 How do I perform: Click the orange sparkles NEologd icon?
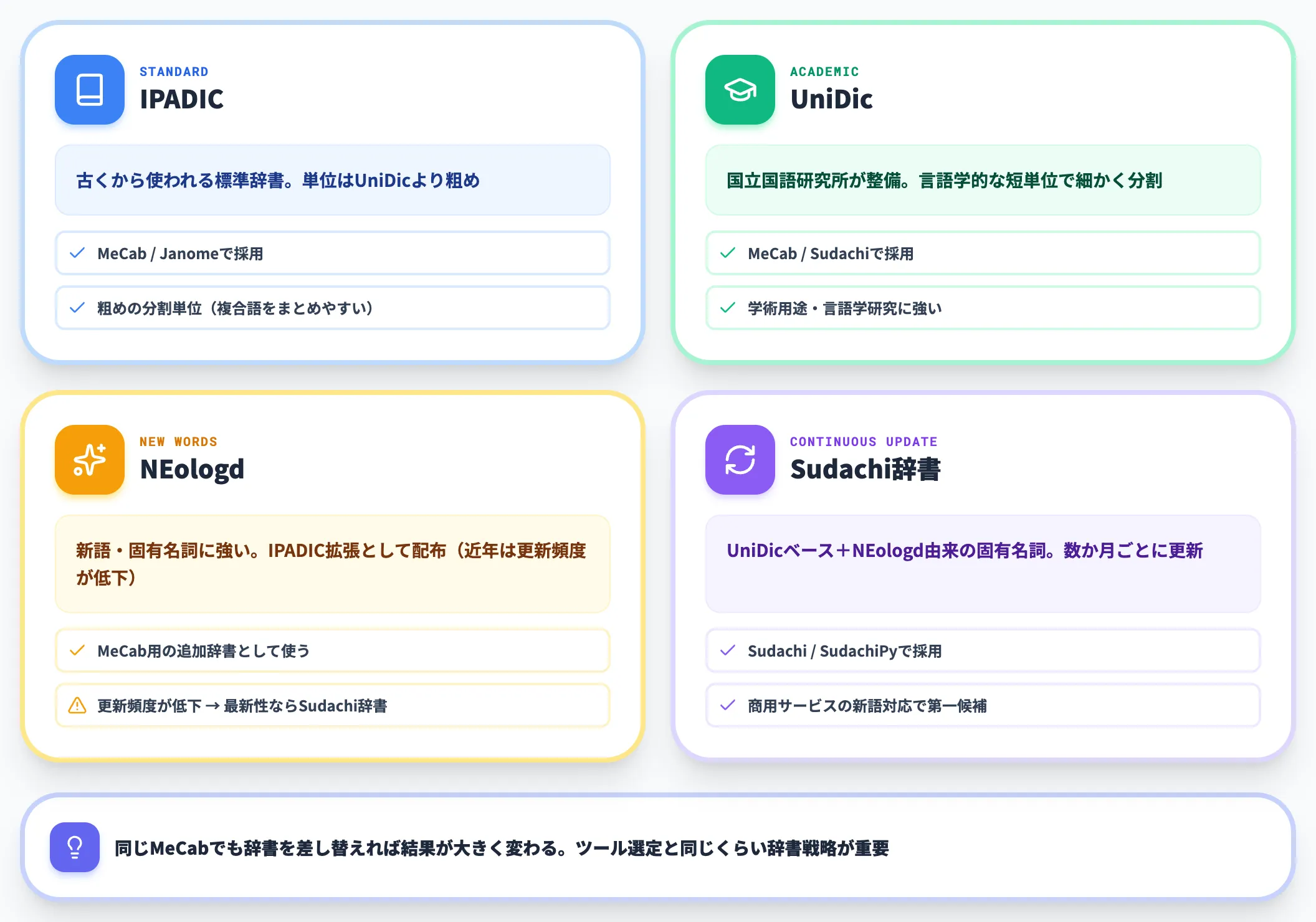coord(90,460)
